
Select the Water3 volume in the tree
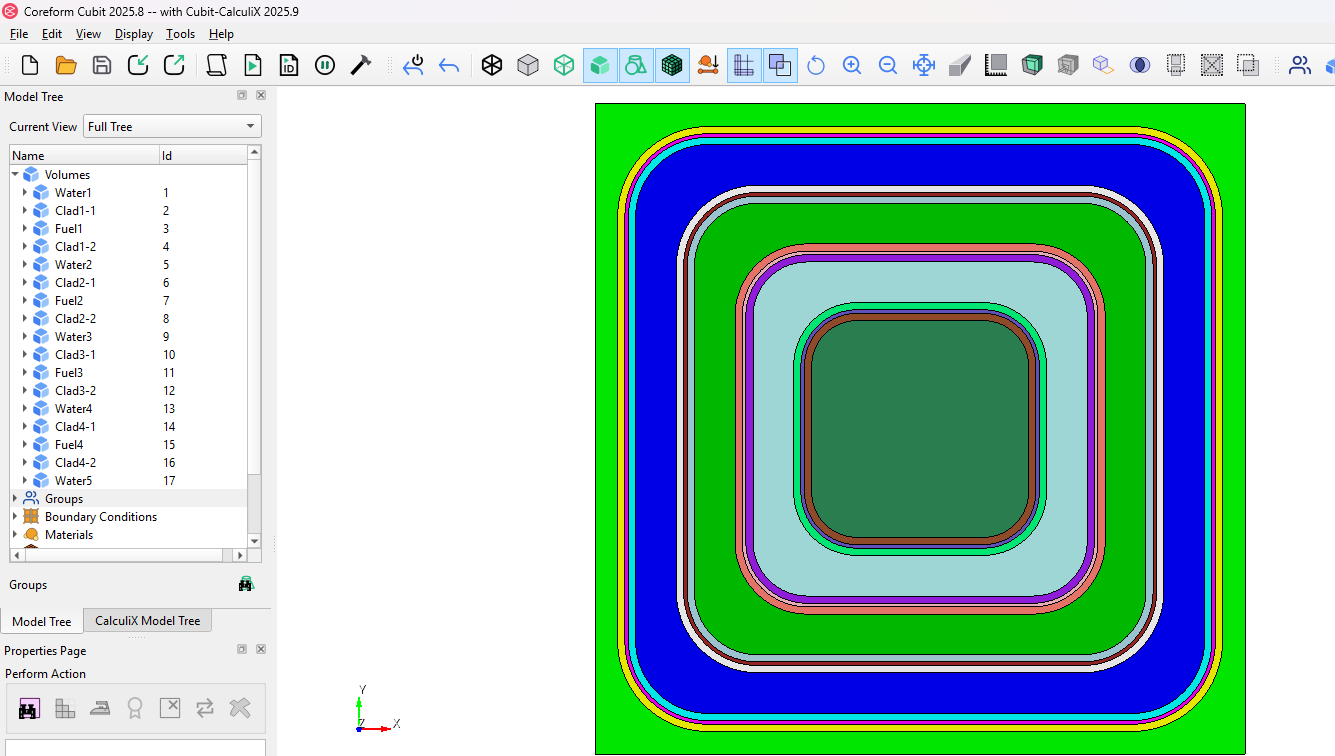click(x=73, y=337)
